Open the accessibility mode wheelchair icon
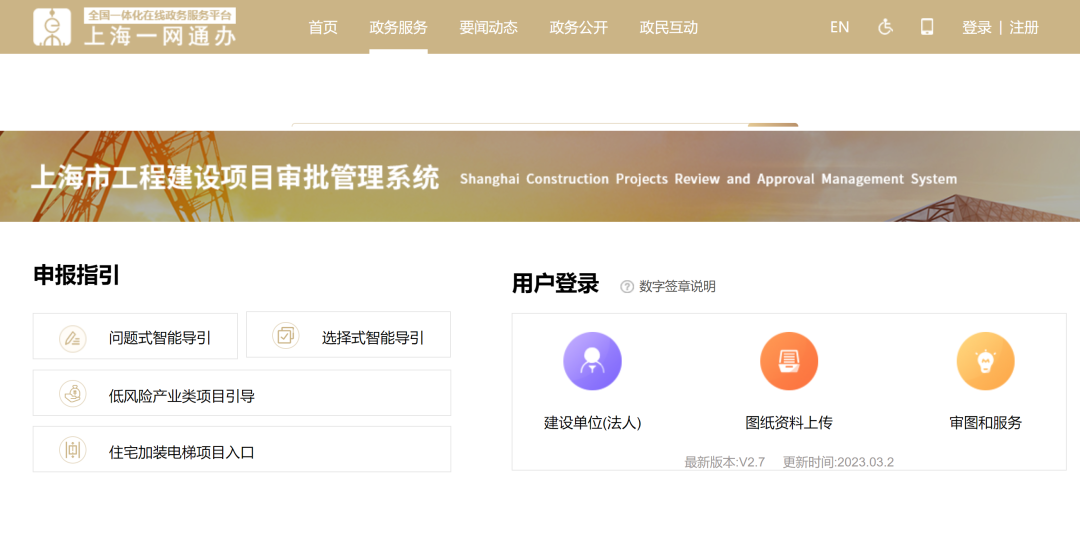The height and width of the screenshot is (536, 1080). click(x=885, y=27)
